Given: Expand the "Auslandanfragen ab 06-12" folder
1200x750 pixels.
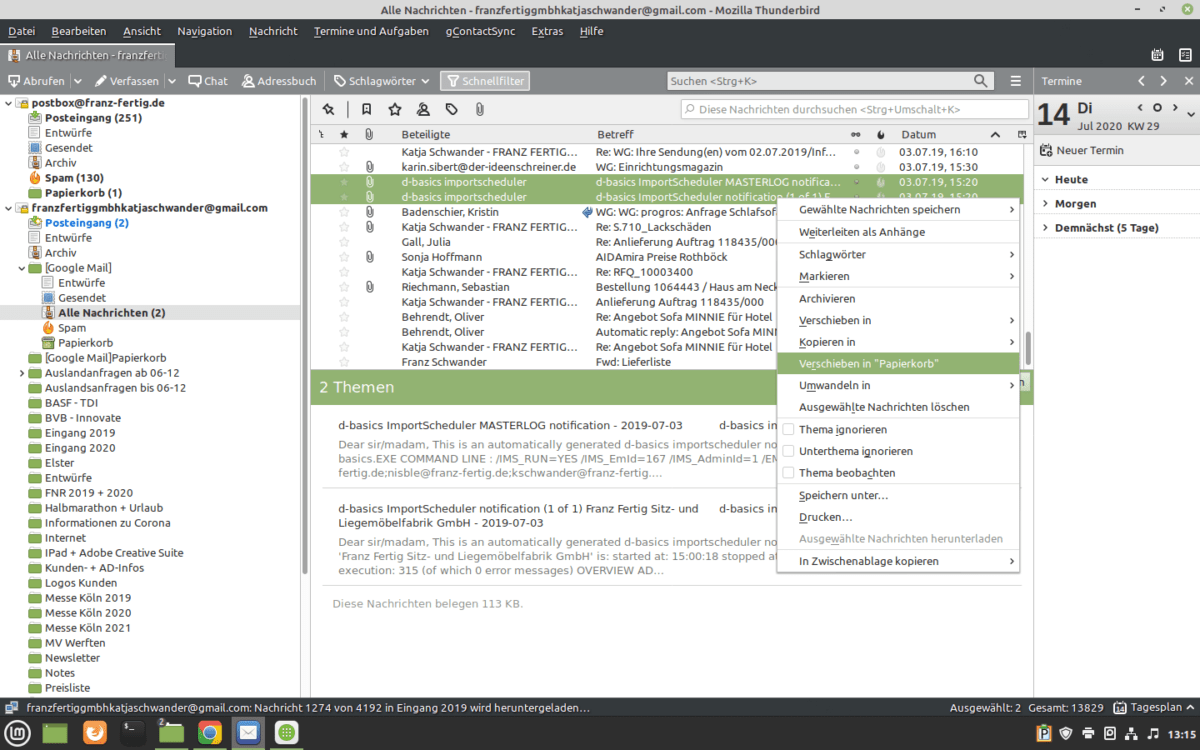Looking at the screenshot, I should pyautogui.click(x=22, y=373).
